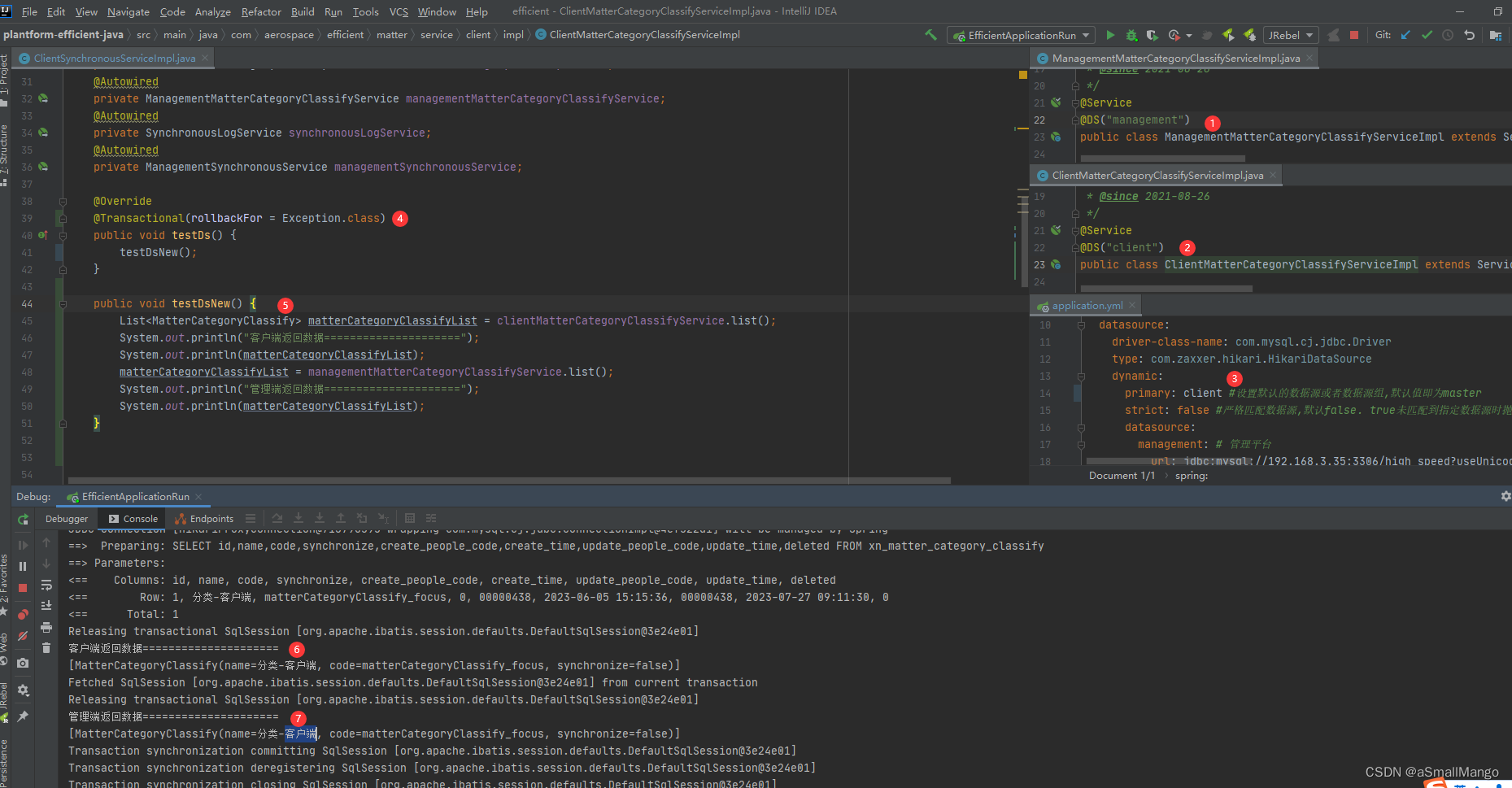Select ManagementMatterCategoryClassifyServiceImpl.java tab
The width and height of the screenshot is (1512, 788).
click(x=1175, y=59)
